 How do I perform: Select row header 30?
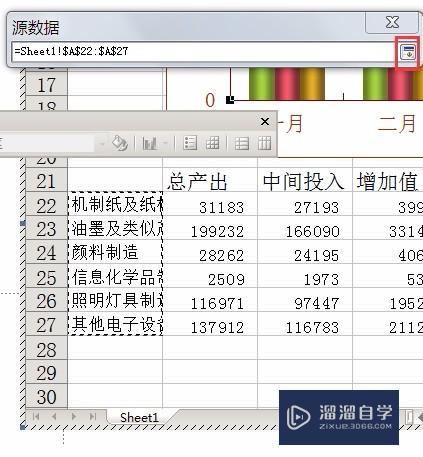[47, 396]
